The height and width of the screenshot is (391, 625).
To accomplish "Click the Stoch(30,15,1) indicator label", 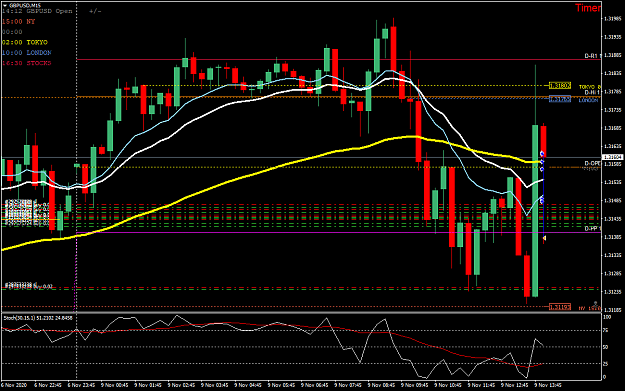I will pos(38,318).
